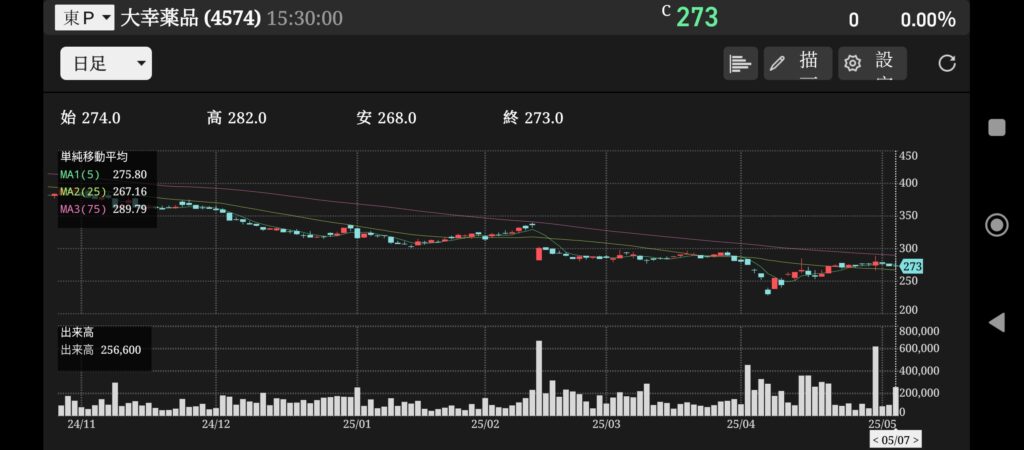Click the 273 current price tag on axis

911,266
